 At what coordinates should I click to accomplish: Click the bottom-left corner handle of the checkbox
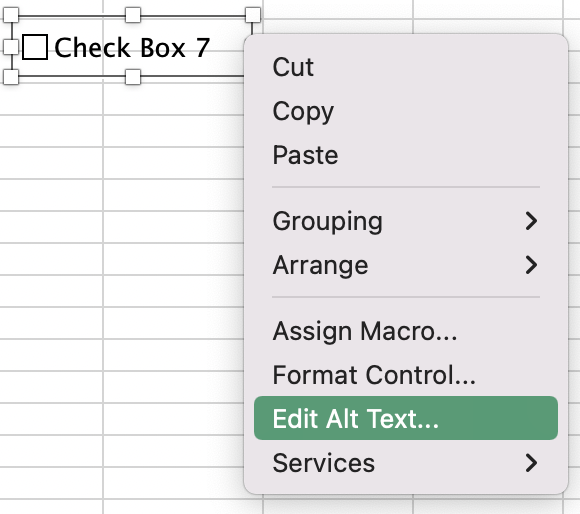tap(11, 77)
